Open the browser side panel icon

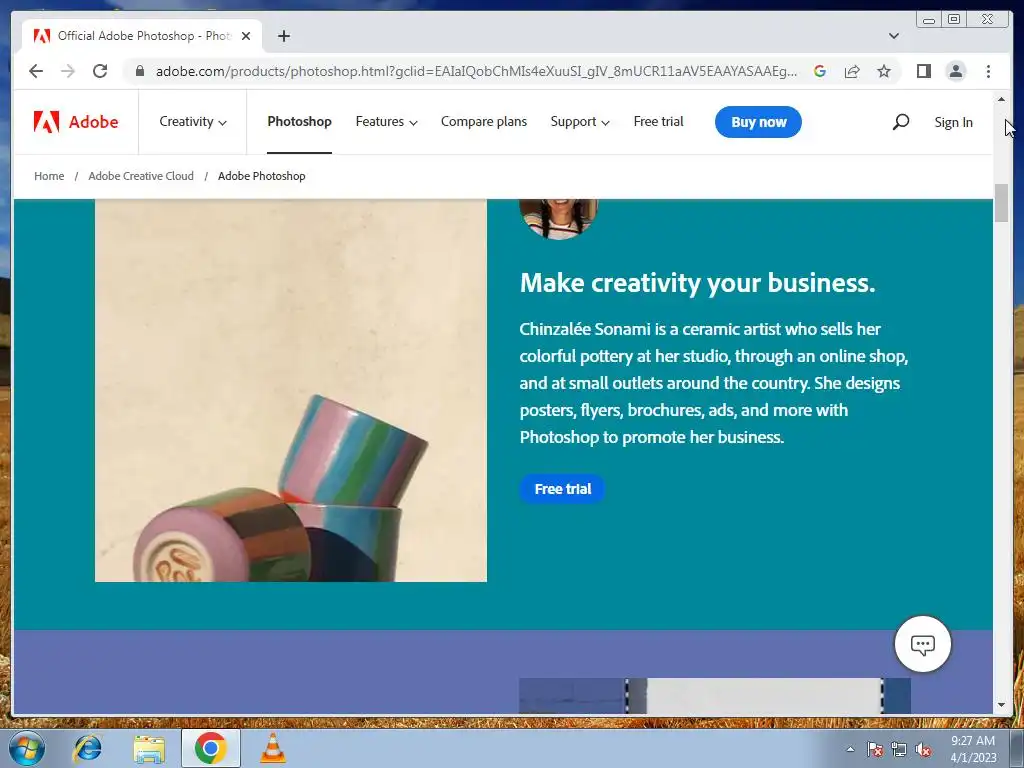click(923, 71)
